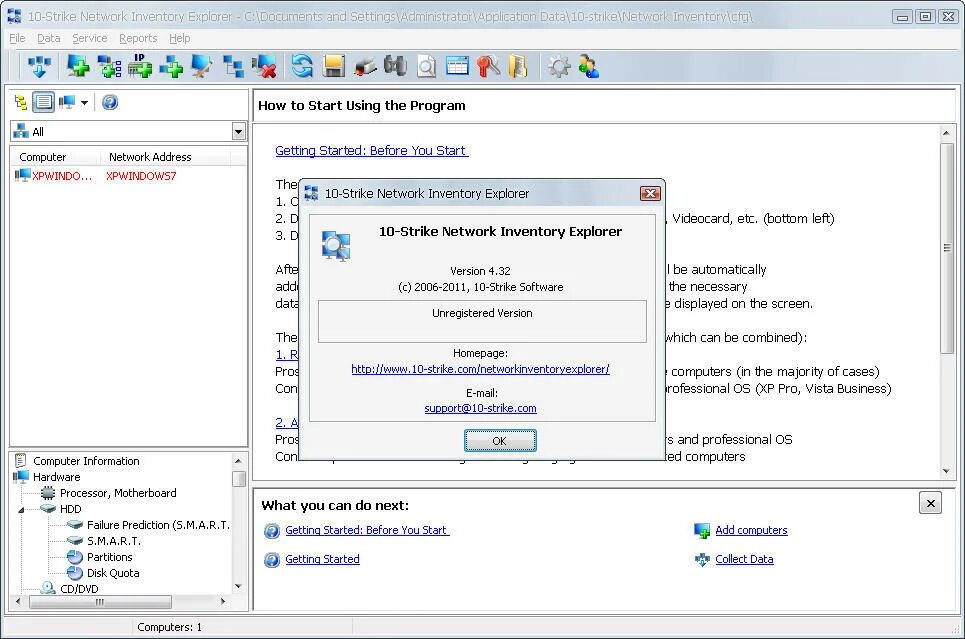Image resolution: width=965 pixels, height=639 pixels.
Task: Click the help content scroll-up arrow
Action: [947, 133]
